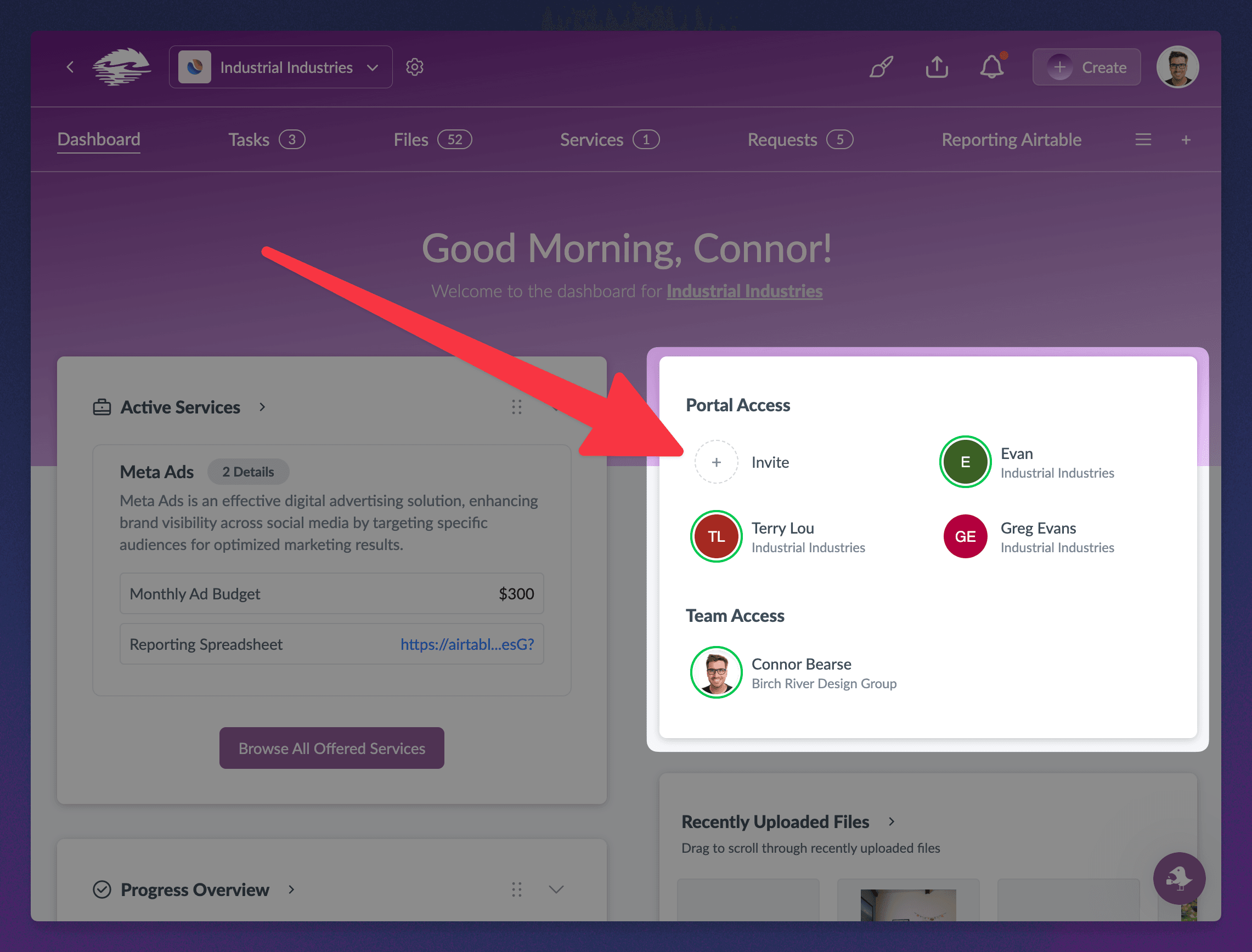Click the bird logo in header
This screenshot has height=952, width=1252.
coord(122,67)
